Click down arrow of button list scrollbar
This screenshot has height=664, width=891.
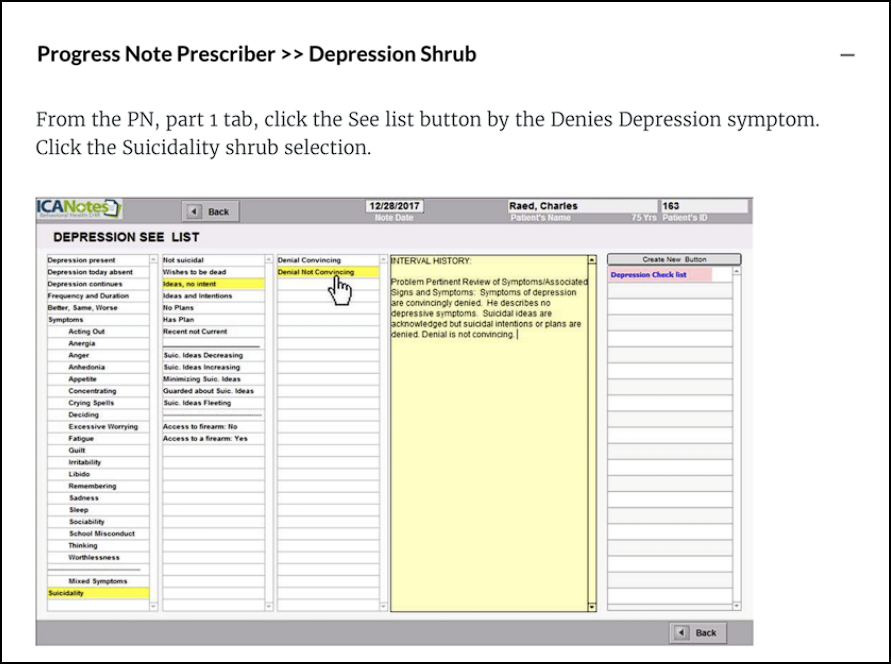737,607
